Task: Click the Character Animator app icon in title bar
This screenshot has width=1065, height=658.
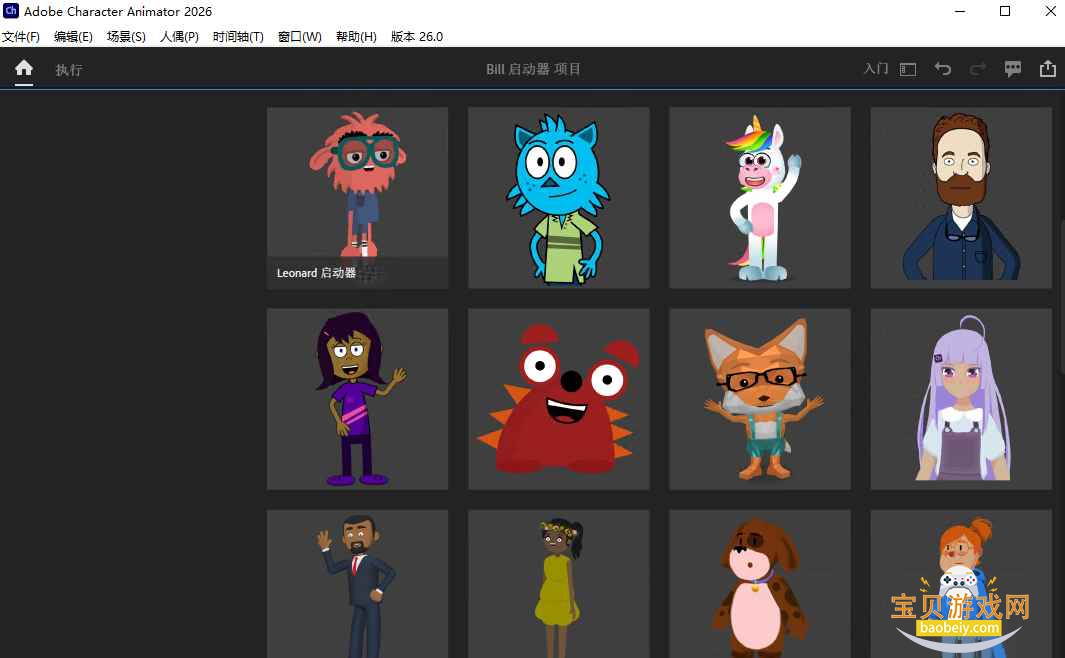Action: (x=11, y=11)
